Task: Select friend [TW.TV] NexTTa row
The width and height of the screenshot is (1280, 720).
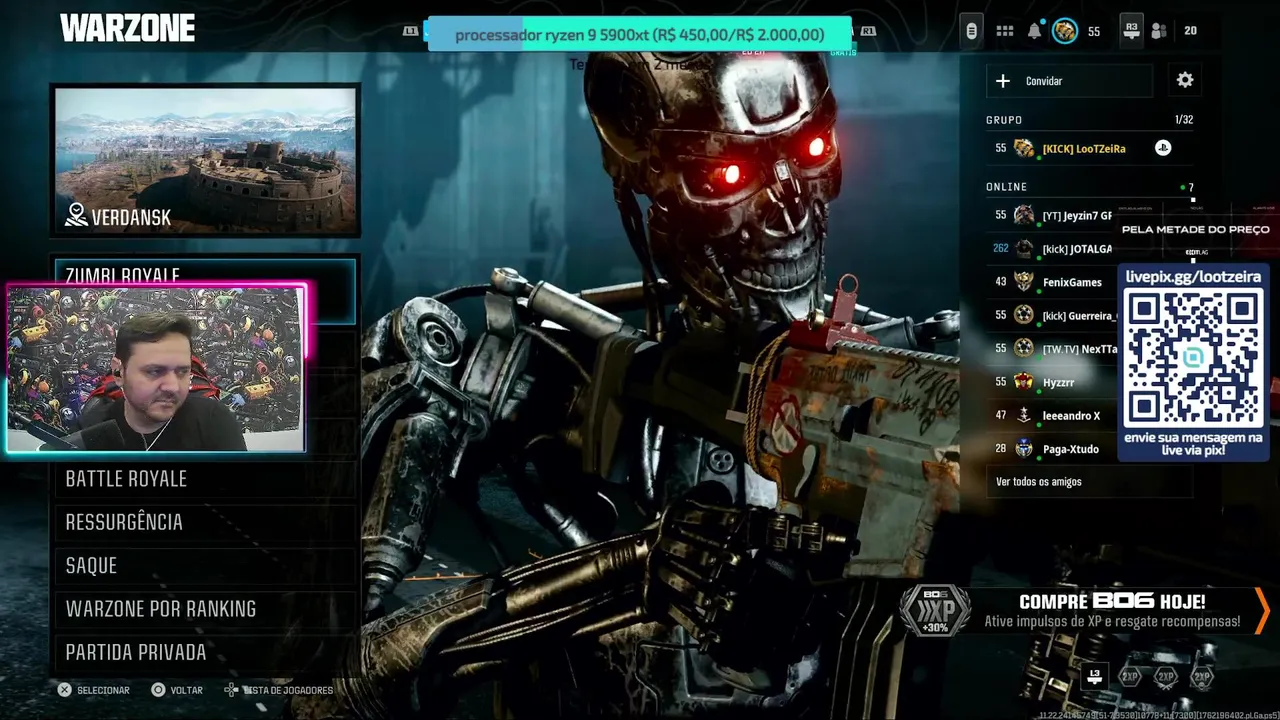Action: coord(1050,349)
